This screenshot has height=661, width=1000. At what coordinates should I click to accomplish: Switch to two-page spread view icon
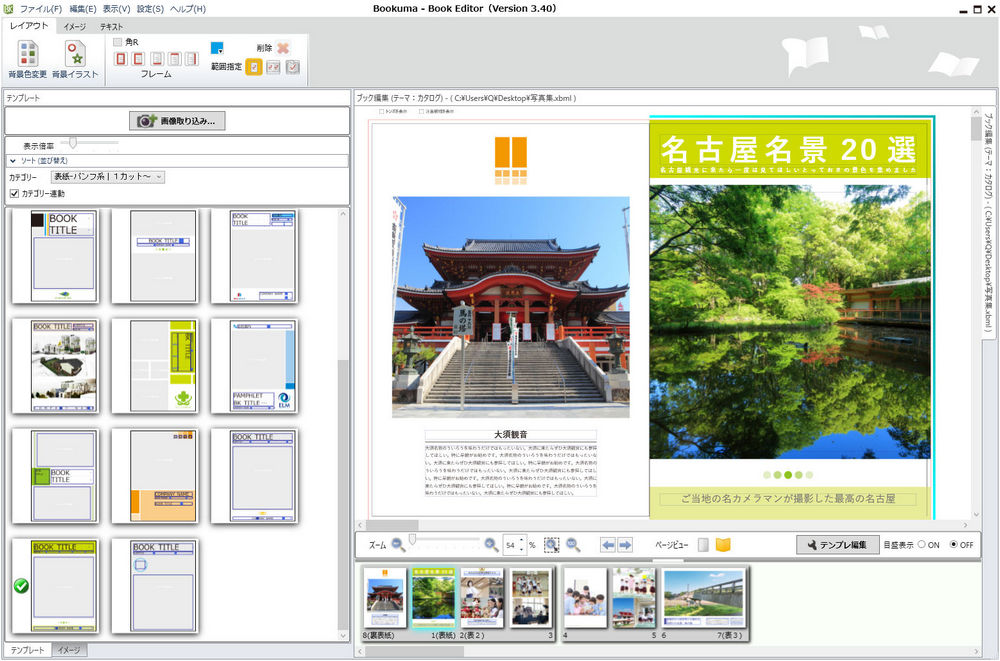pos(723,545)
